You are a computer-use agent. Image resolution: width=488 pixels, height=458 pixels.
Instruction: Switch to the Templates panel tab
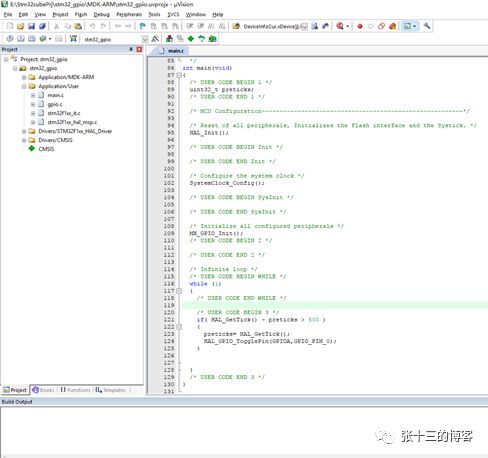(111, 390)
